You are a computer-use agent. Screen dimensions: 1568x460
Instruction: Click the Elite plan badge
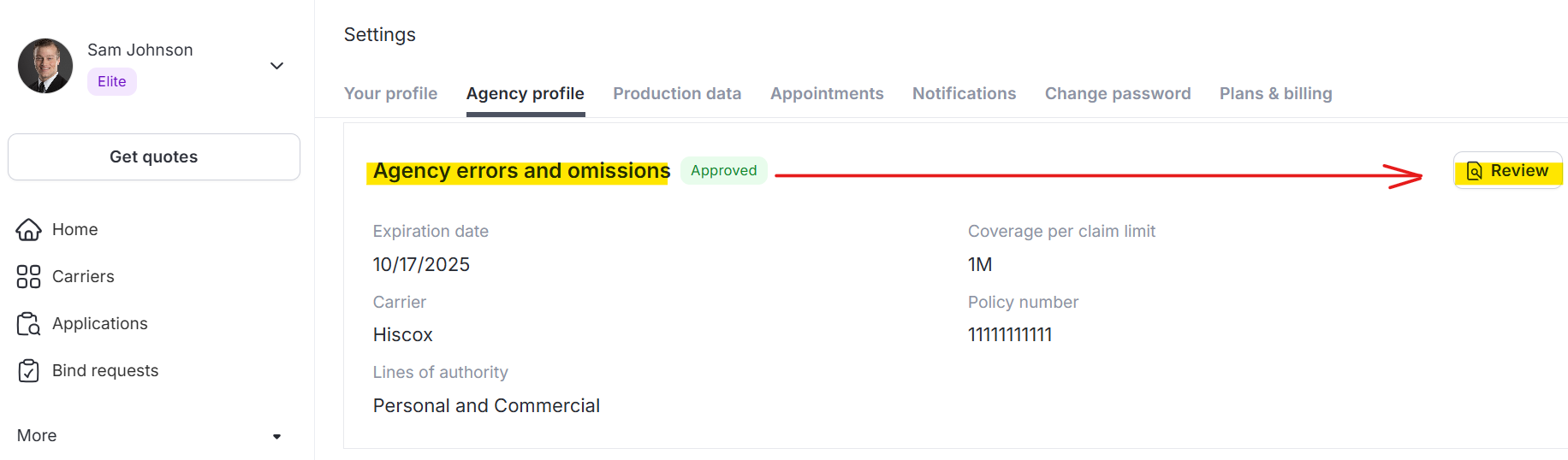tap(112, 82)
